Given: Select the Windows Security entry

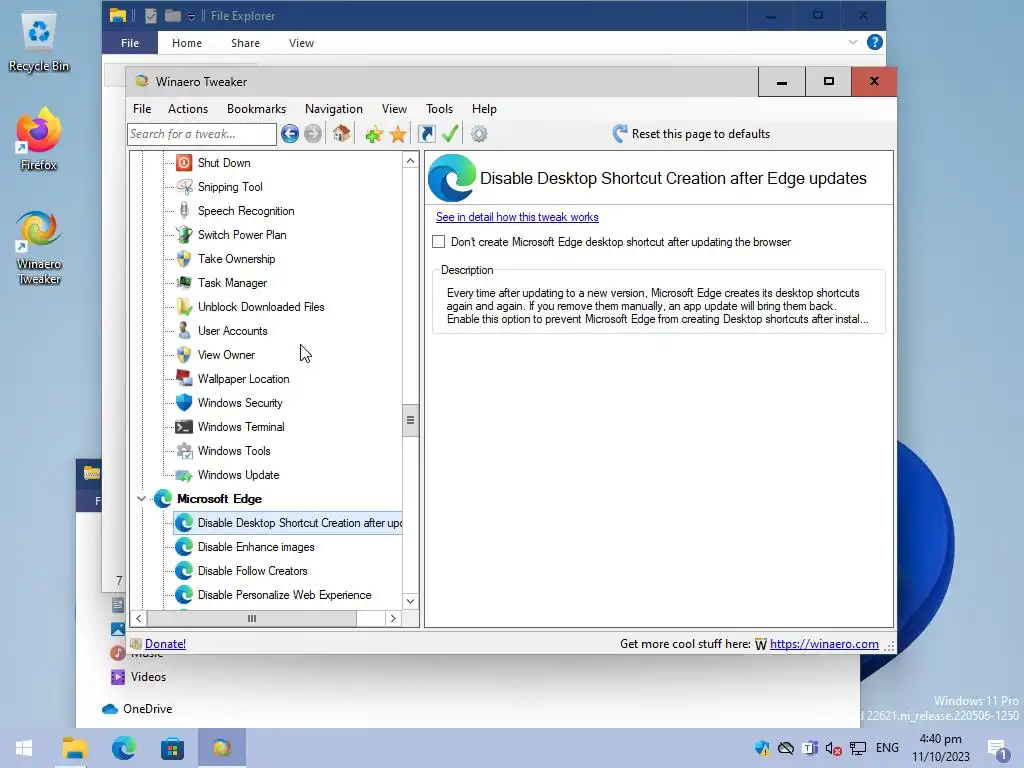Looking at the screenshot, I should coord(240,403).
